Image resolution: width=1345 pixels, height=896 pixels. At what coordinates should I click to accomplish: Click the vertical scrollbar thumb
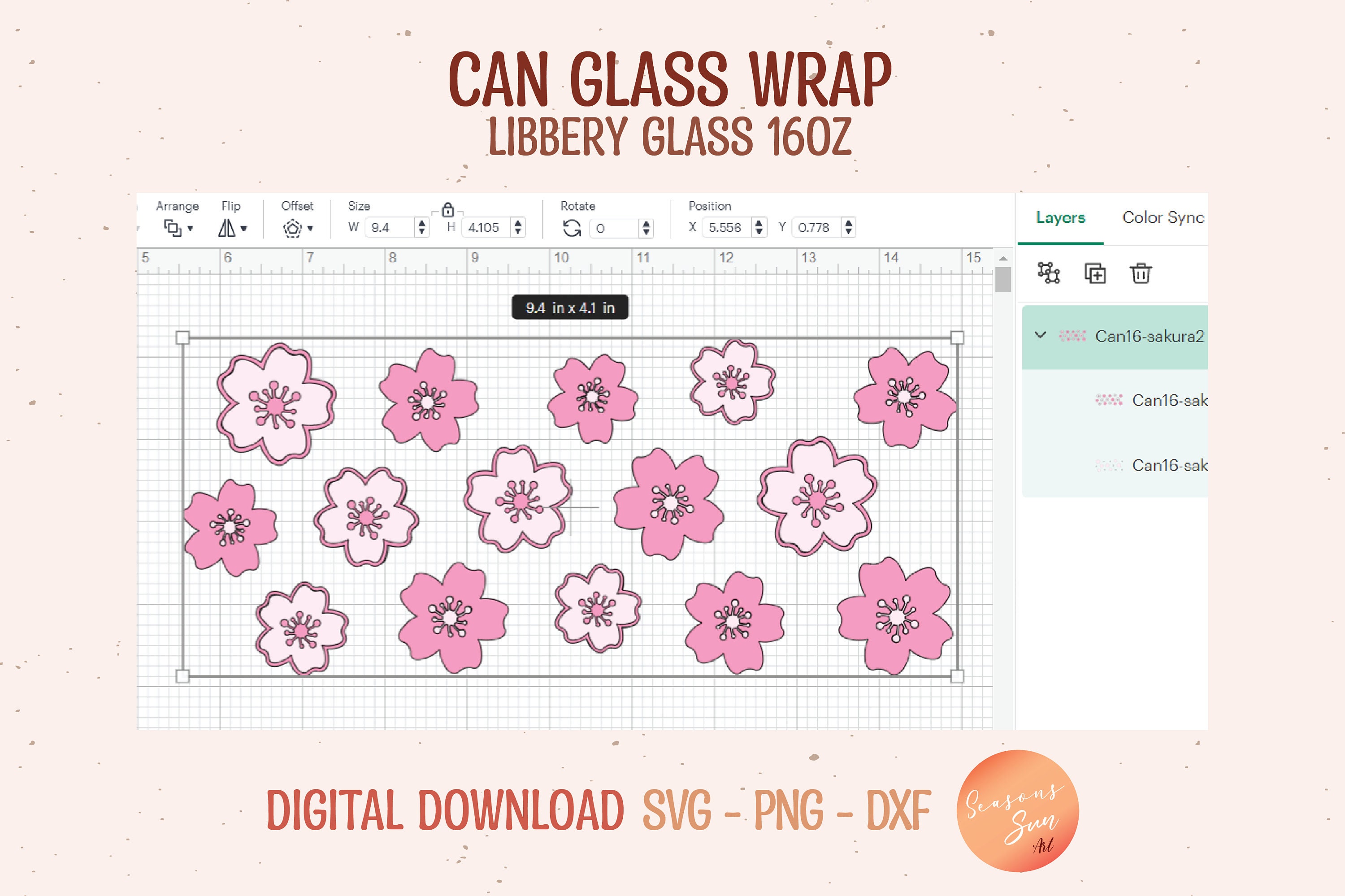coord(1003,280)
